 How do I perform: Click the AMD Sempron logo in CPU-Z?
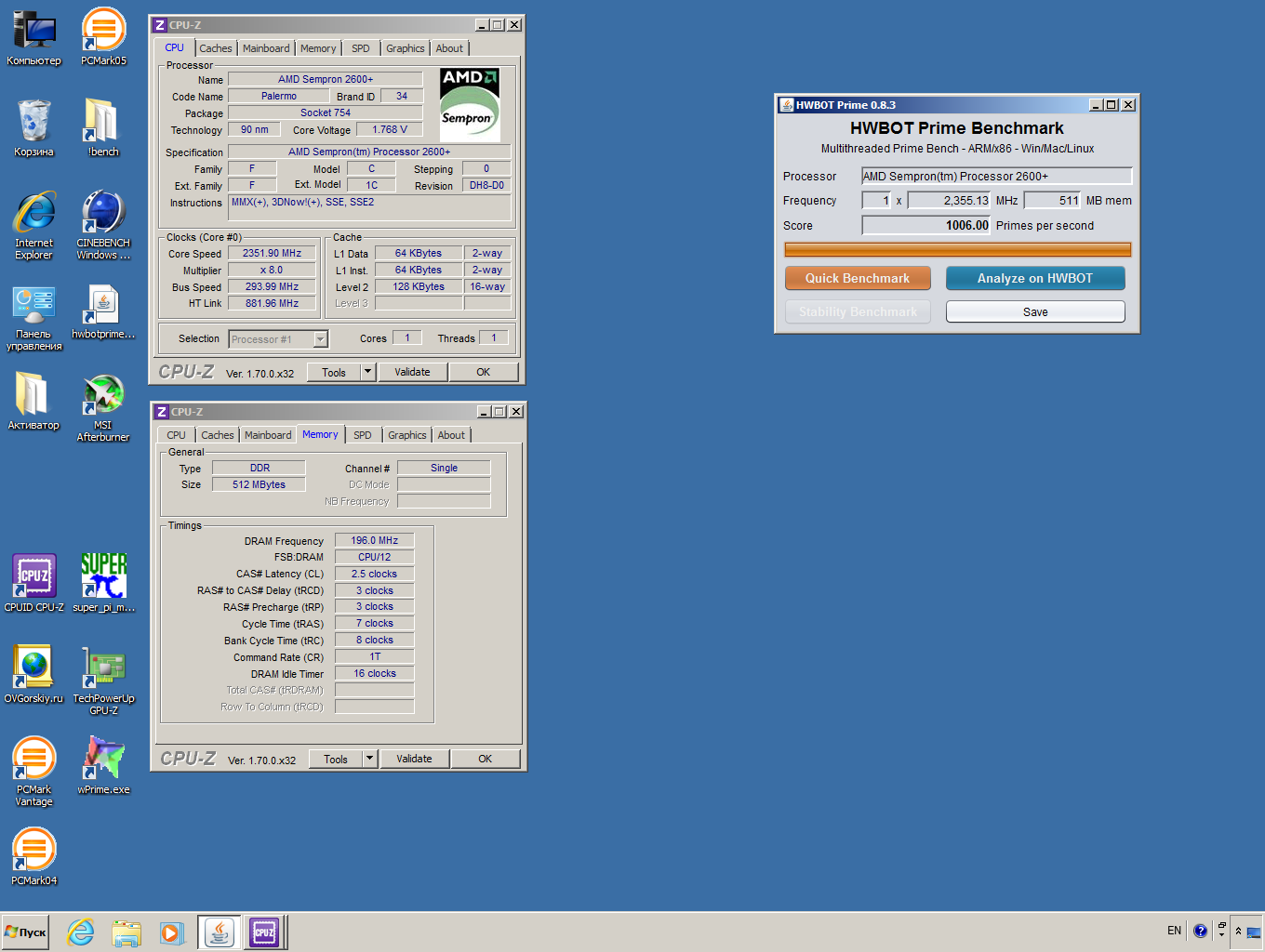470,104
